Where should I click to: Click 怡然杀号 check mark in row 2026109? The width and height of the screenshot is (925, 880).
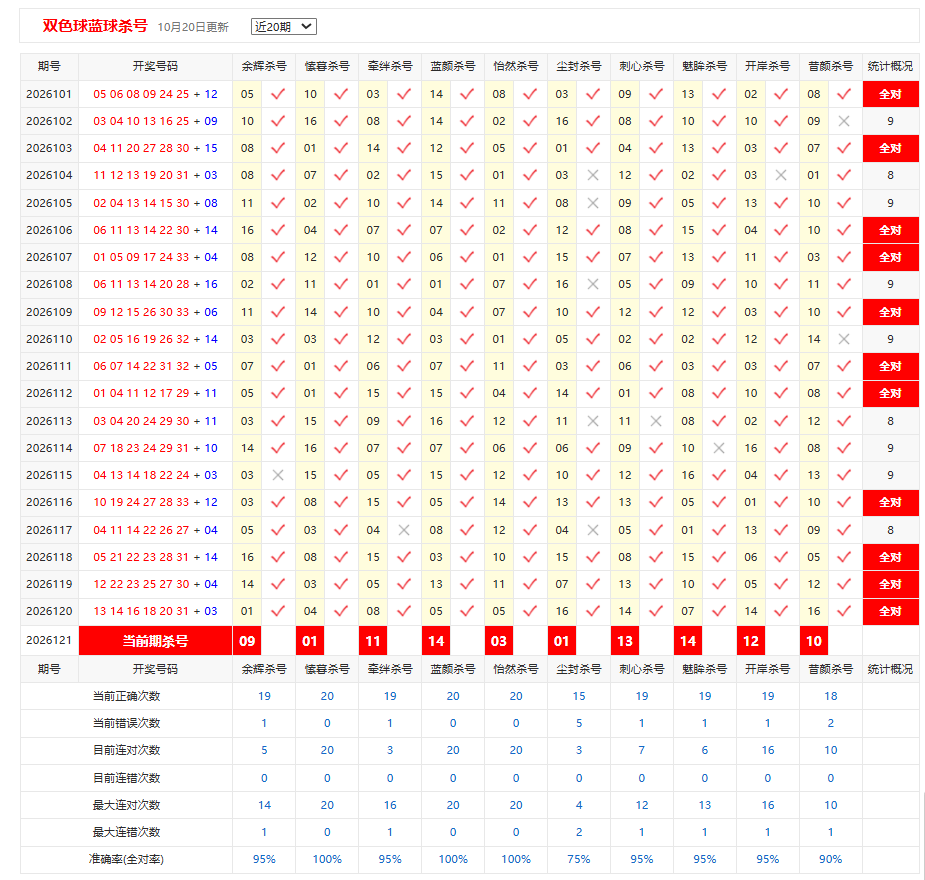coord(530,312)
